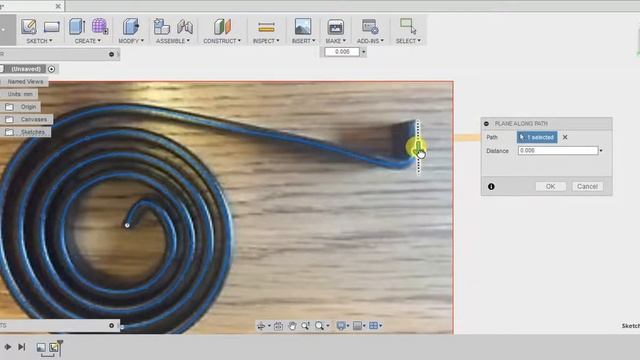Image resolution: width=640 pixels, height=360 pixels.
Task: Select the canvas feature in timeline
Action: point(41,347)
